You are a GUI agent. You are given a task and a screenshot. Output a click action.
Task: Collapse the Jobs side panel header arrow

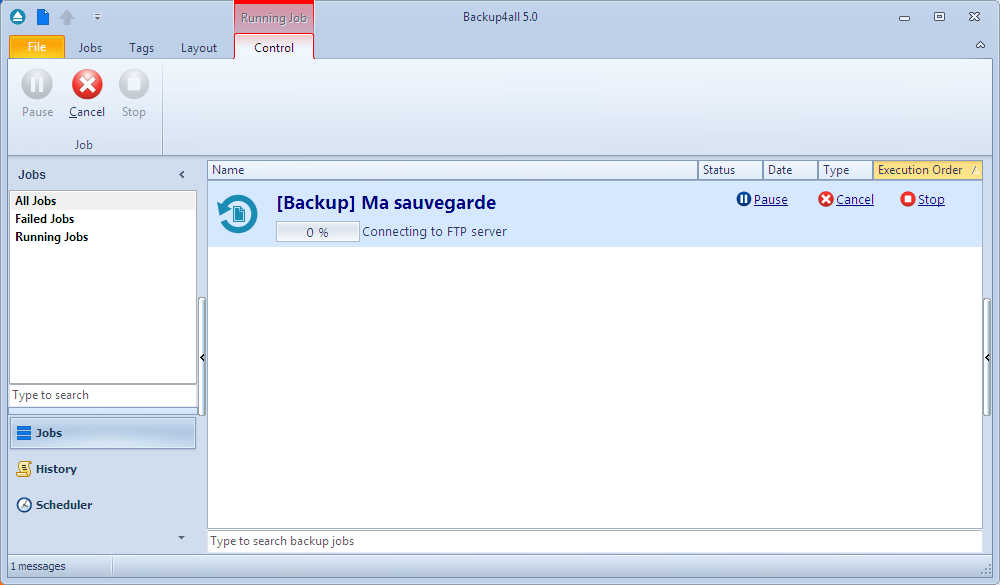(x=182, y=174)
